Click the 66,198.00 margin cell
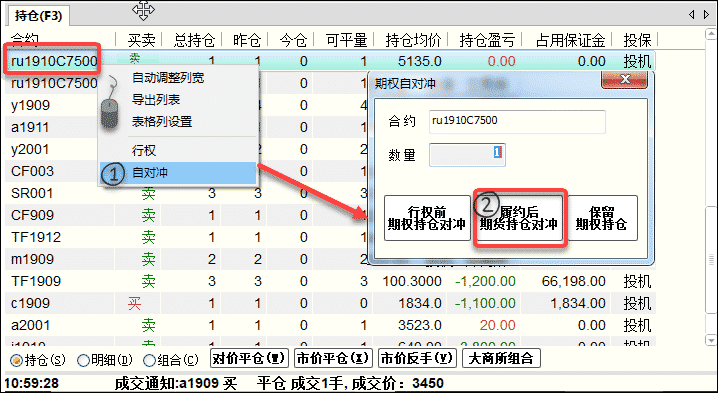 tap(574, 281)
